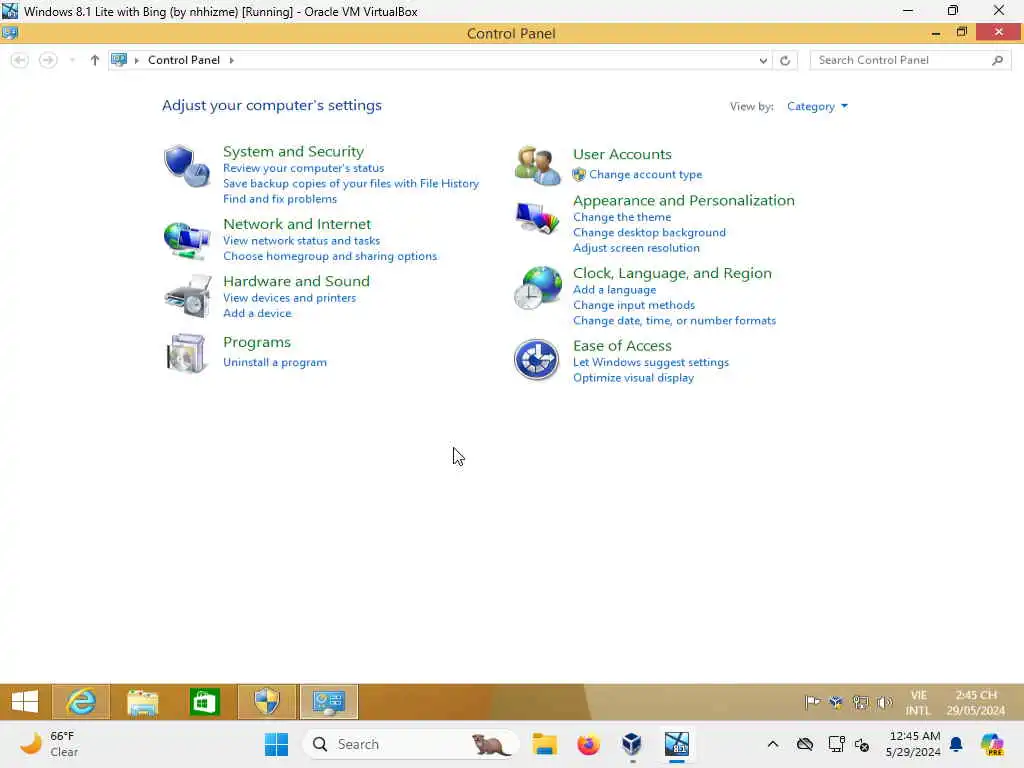Open User Accounts category
The image size is (1024, 768).
pyautogui.click(x=622, y=154)
